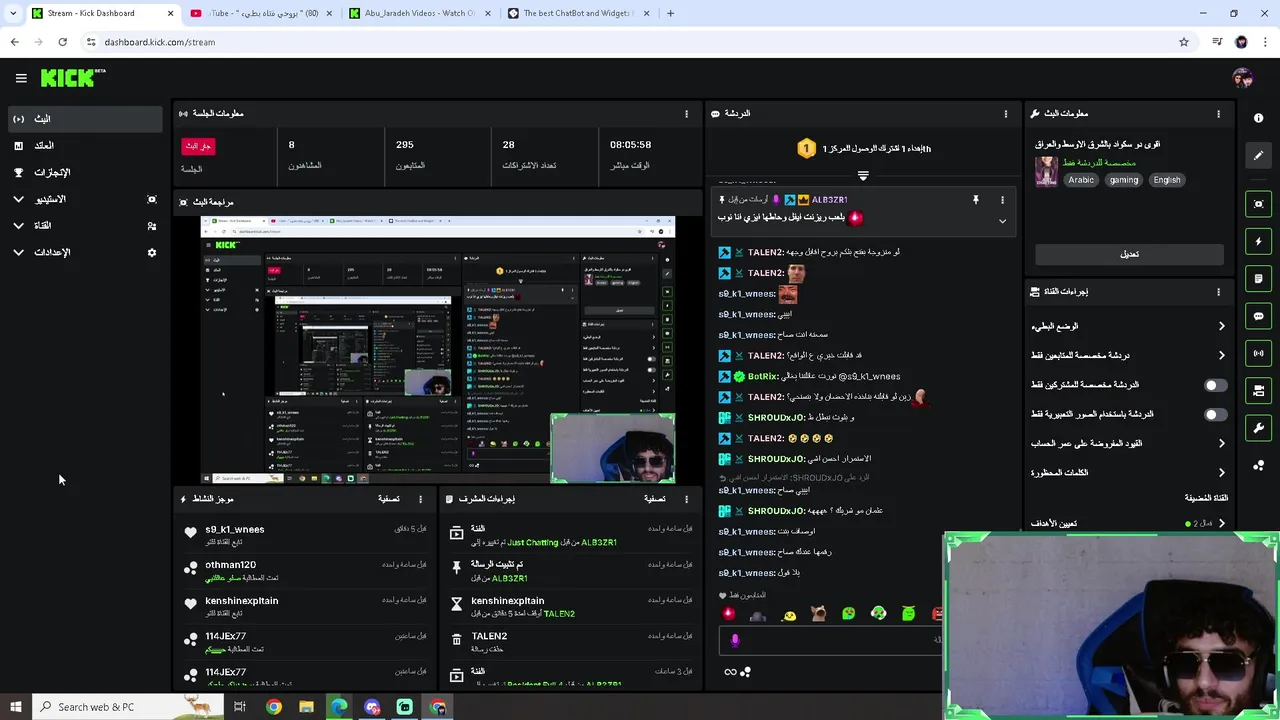
Task: Open the hamburger menu beside KICK logo
Action: 21,78
